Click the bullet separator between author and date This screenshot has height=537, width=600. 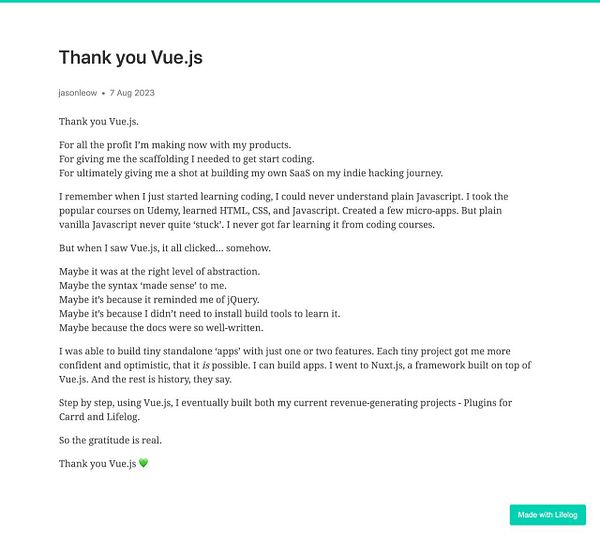(104, 93)
